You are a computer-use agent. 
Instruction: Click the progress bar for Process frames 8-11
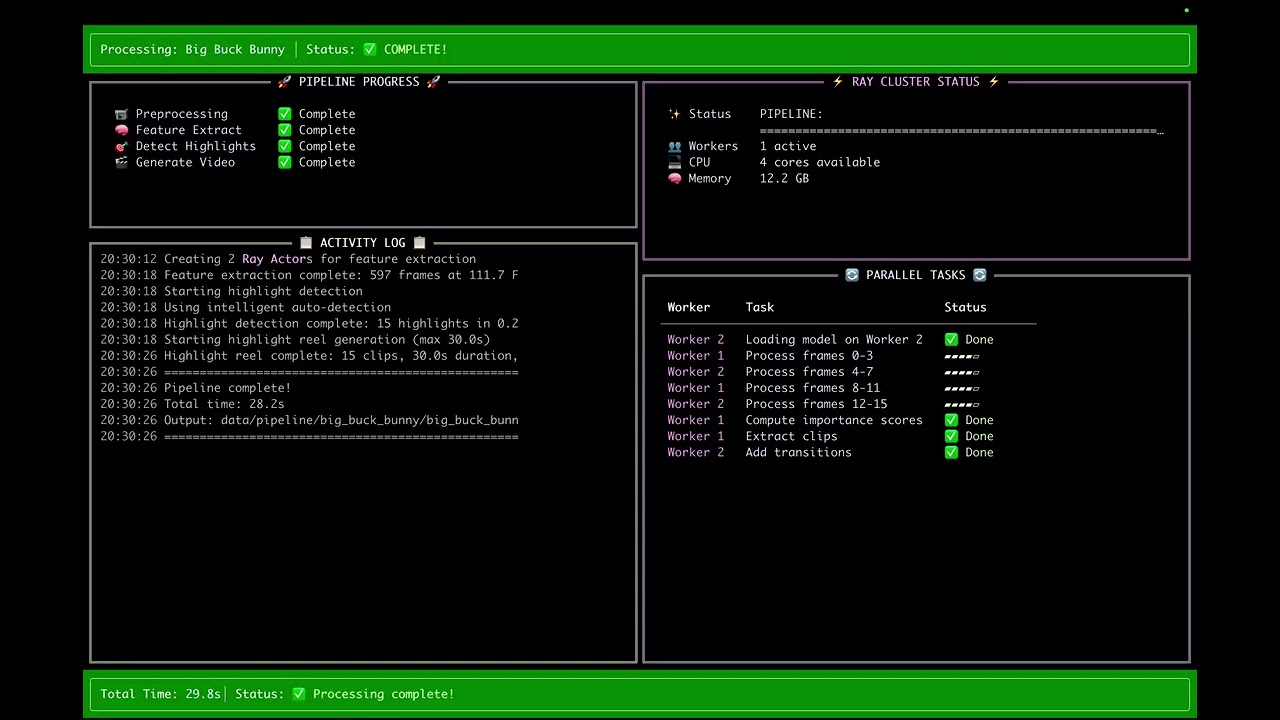pos(962,388)
